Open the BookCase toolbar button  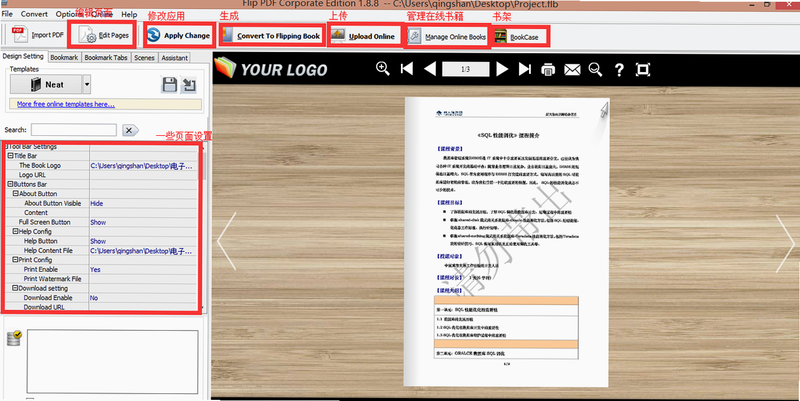517,37
